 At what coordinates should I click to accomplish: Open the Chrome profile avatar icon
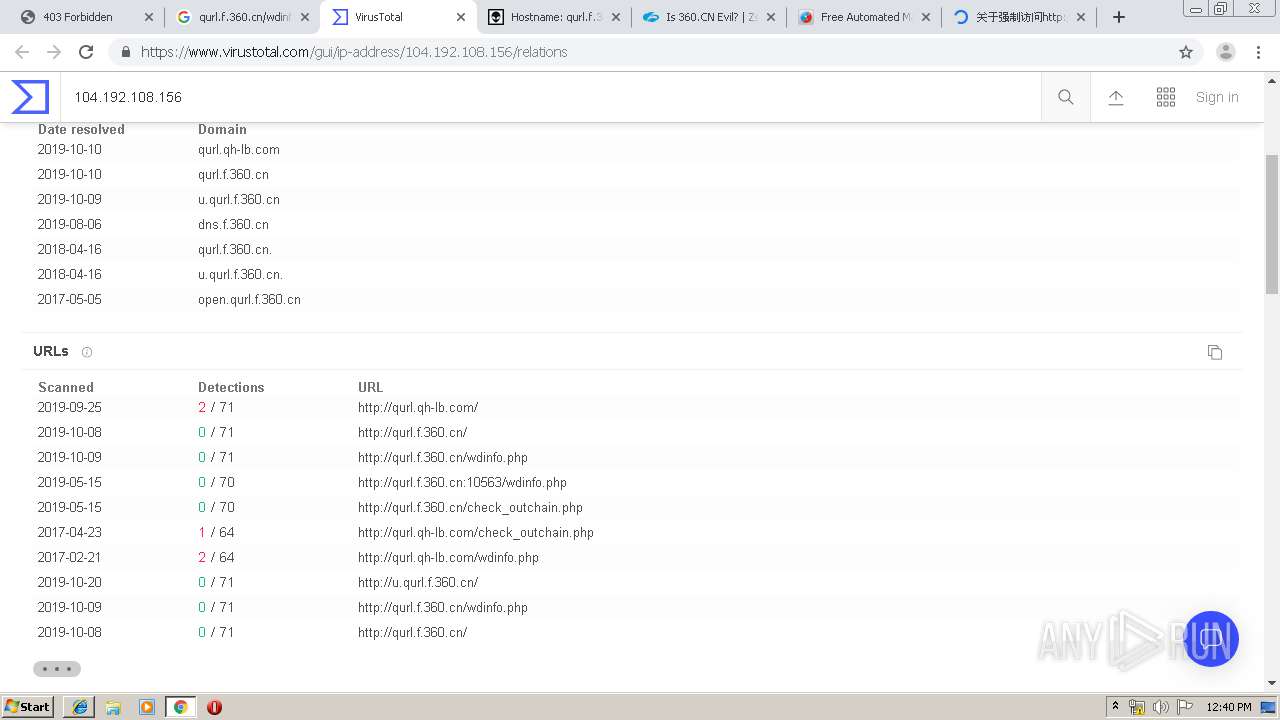click(1226, 52)
